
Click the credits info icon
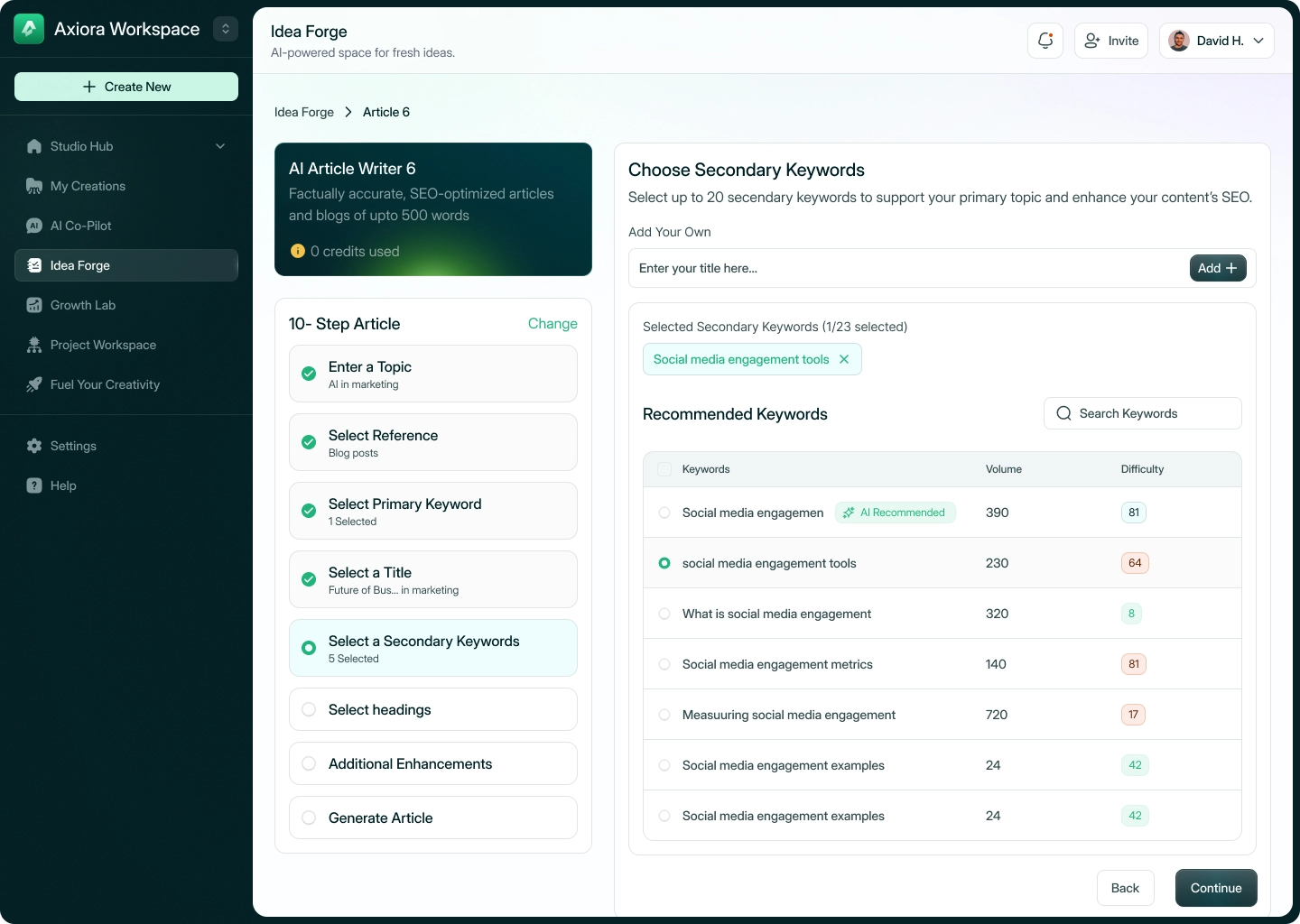point(298,252)
